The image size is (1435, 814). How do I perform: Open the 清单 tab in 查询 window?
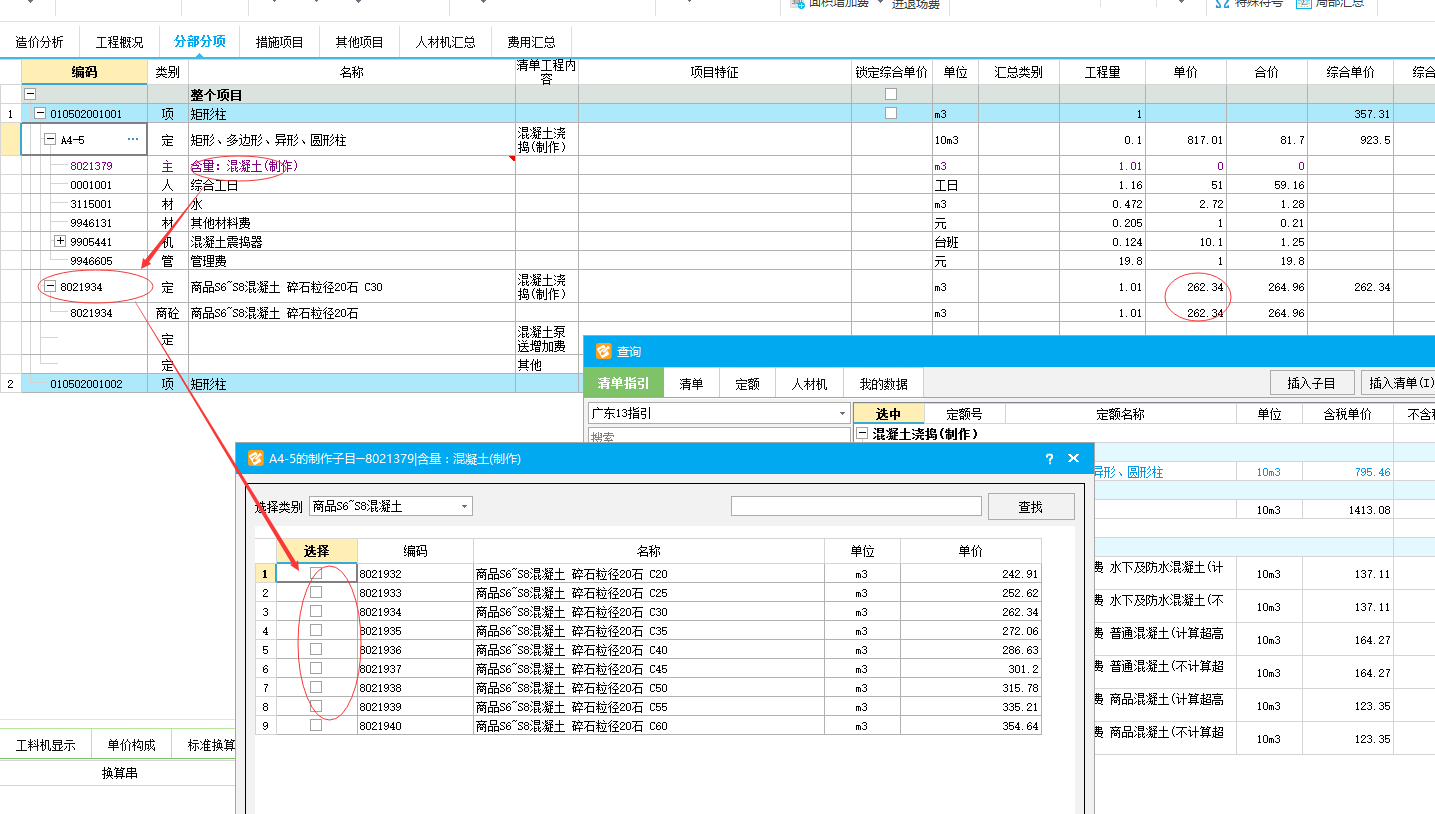click(691, 384)
